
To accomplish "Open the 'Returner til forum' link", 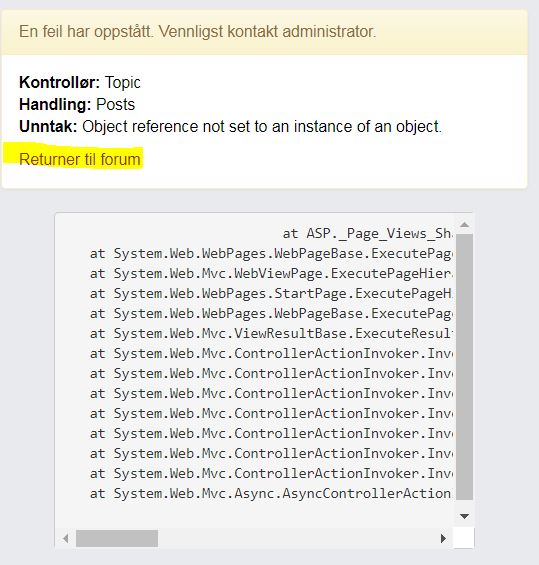I will point(80,159).
